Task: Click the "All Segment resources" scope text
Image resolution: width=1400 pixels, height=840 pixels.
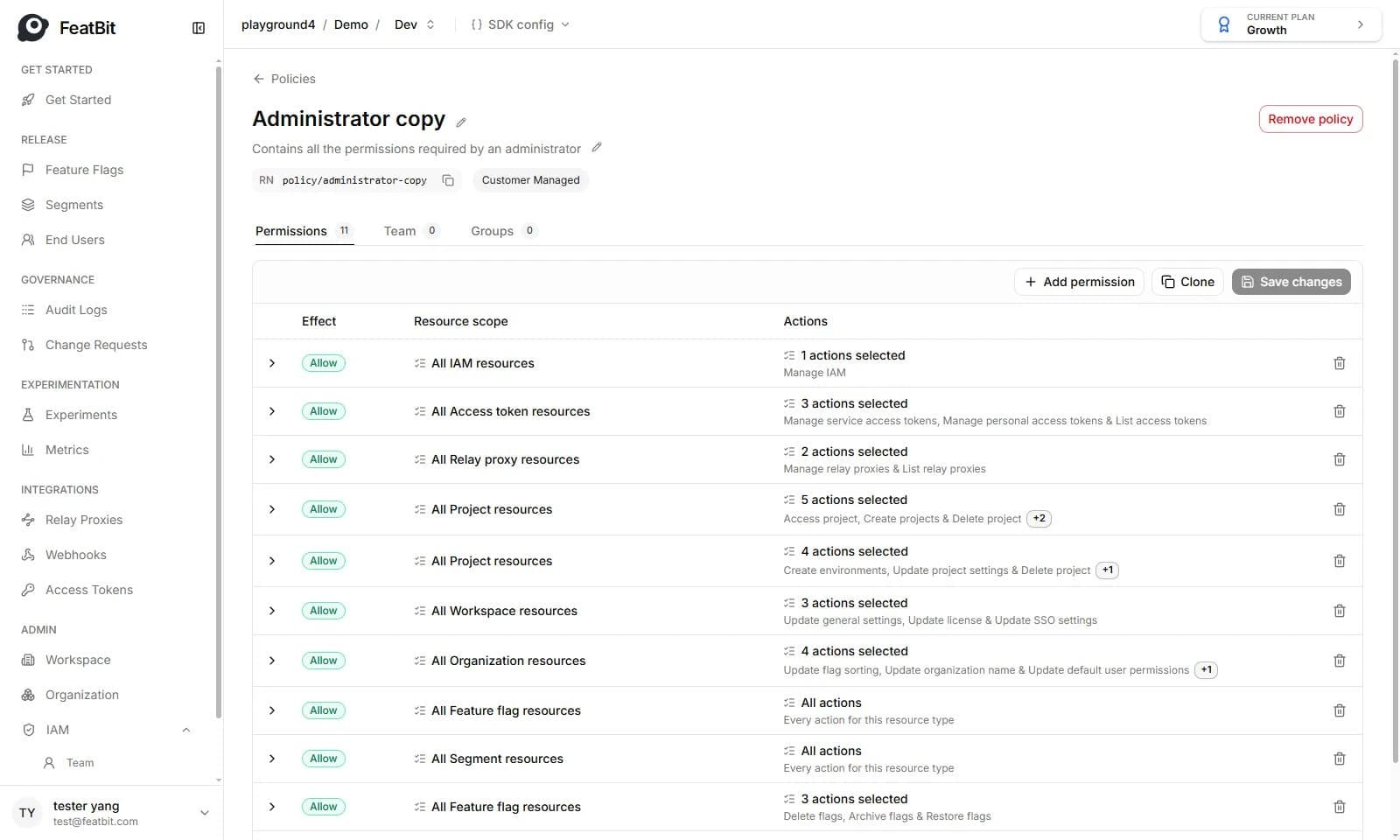Action: [x=497, y=759]
